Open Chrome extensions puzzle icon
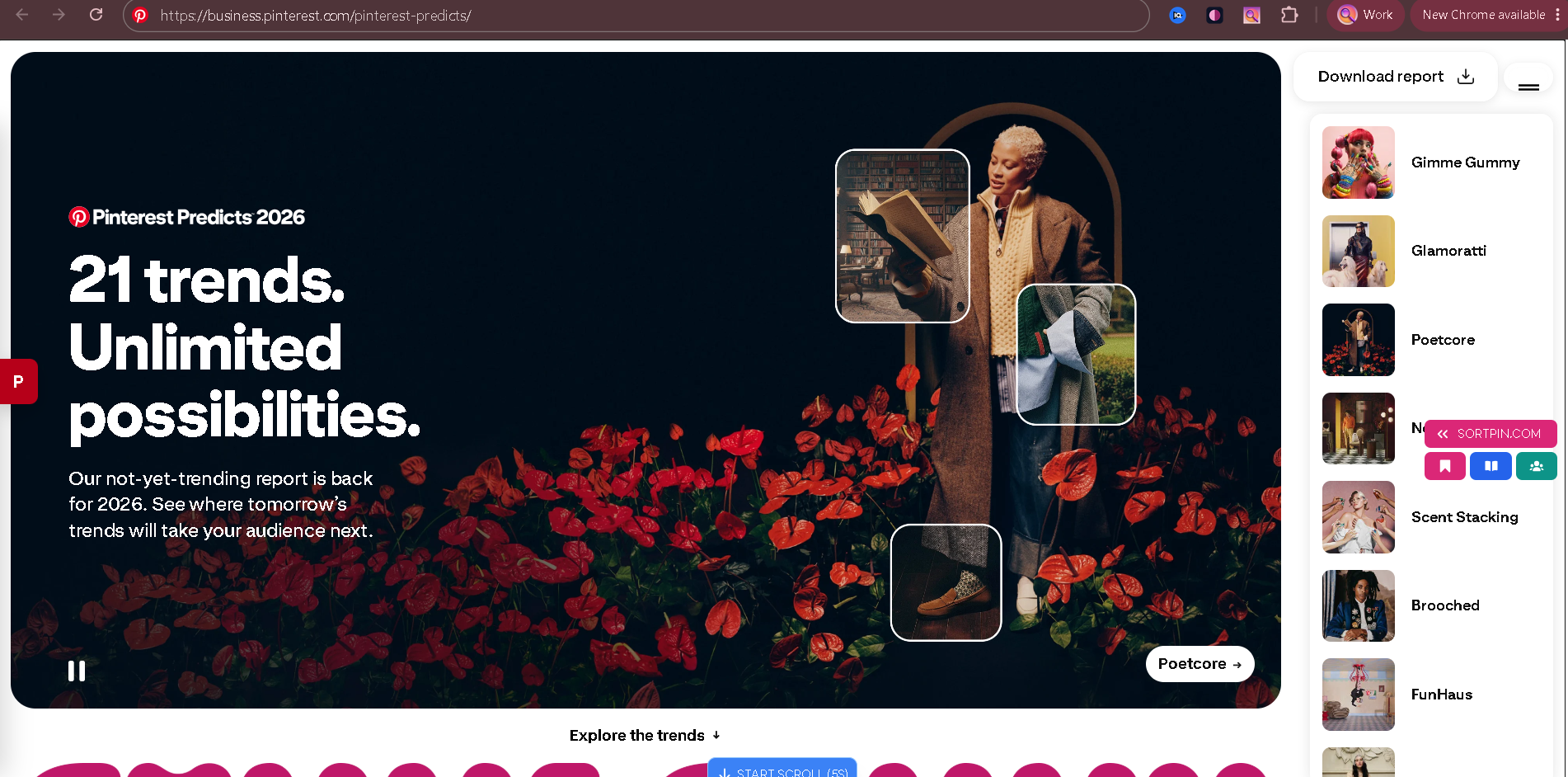 coord(1289,15)
